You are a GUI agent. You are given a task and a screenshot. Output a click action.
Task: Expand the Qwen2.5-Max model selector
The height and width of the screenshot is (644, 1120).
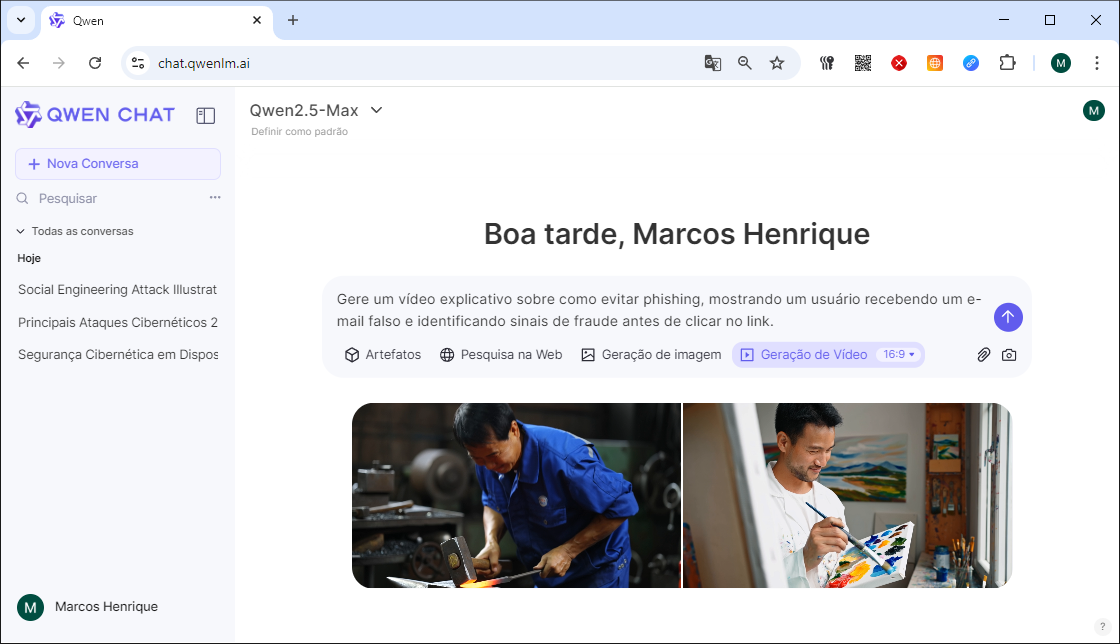click(316, 110)
